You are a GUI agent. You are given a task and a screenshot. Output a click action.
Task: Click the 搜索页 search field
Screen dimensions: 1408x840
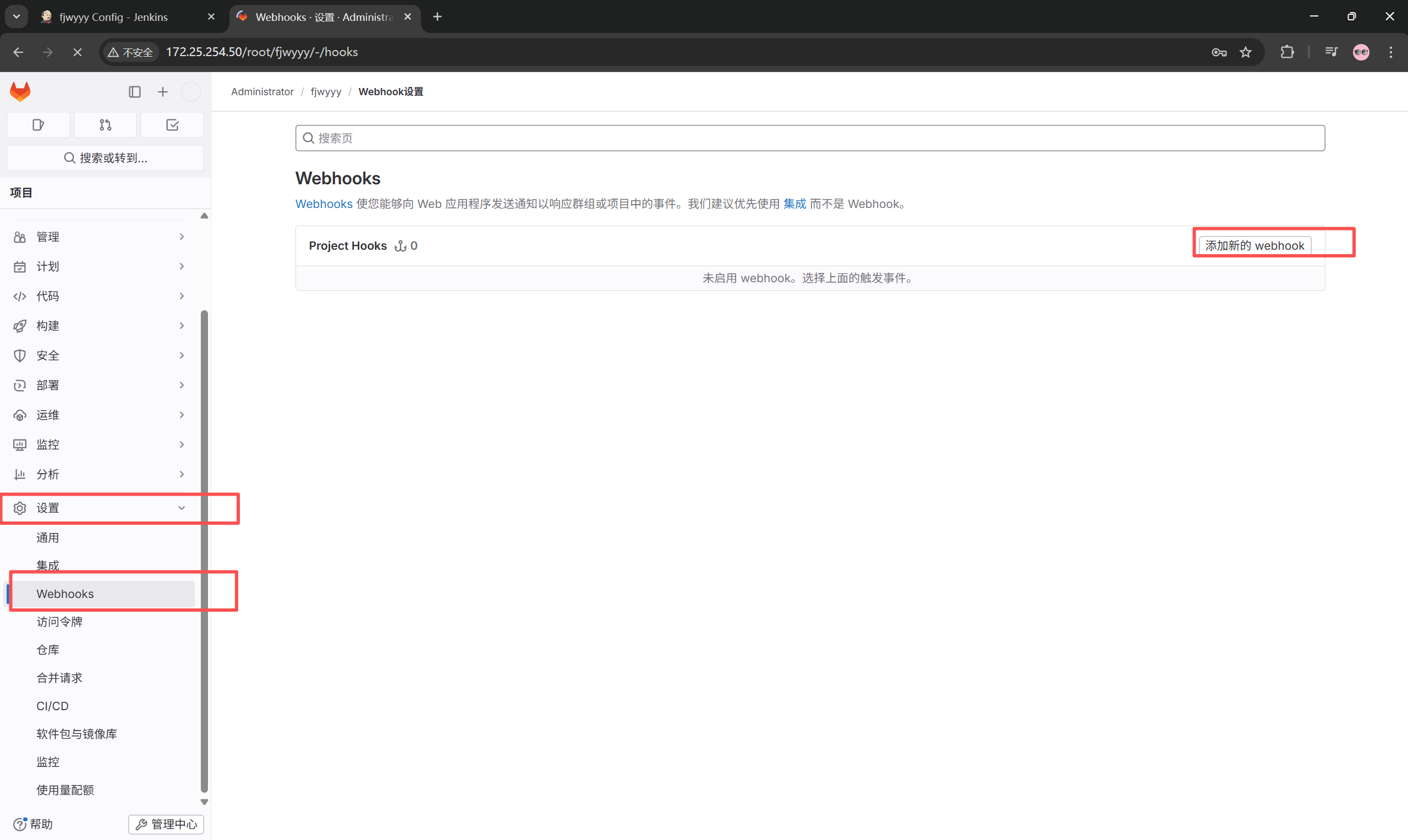click(x=809, y=138)
